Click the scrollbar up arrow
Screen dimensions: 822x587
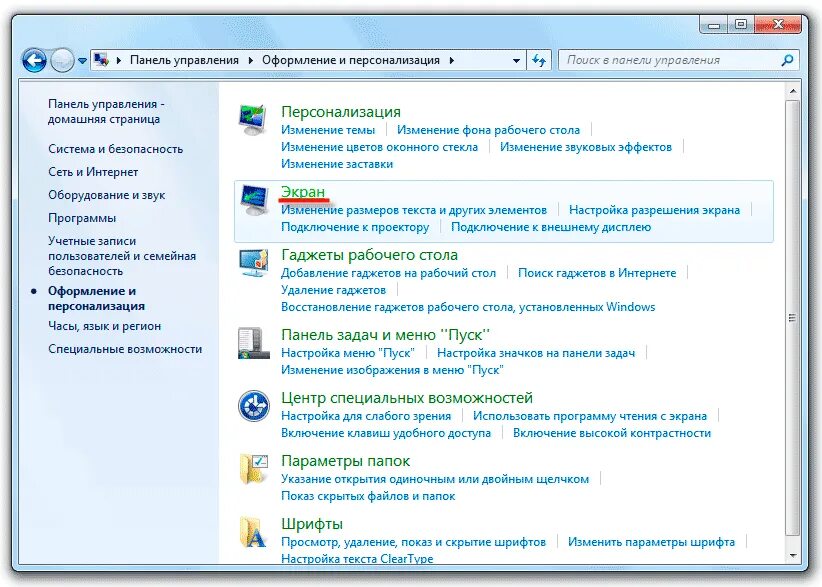pyautogui.click(x=792, y=91)
